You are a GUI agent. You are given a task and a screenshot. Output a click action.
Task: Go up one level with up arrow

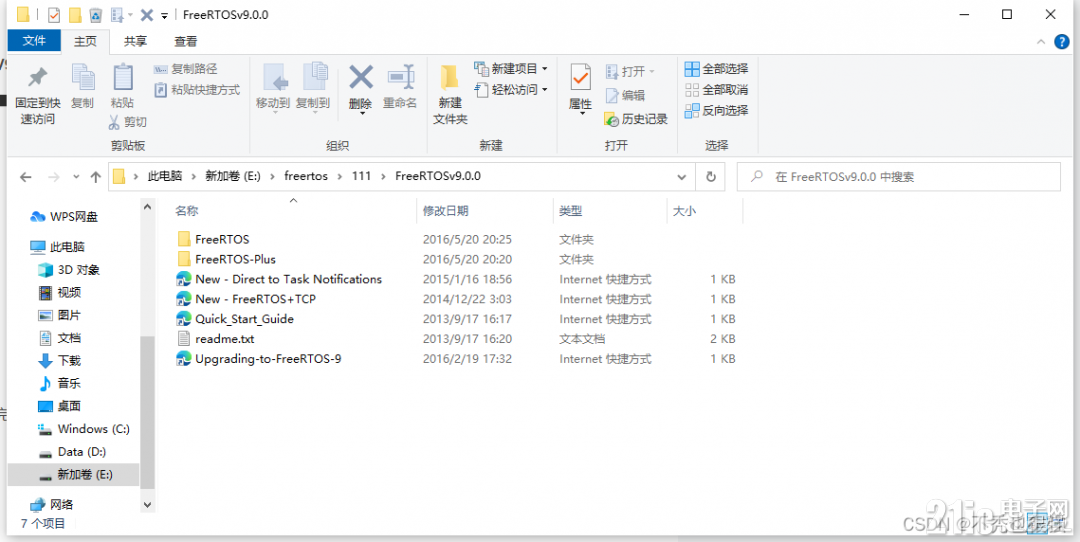96,177
